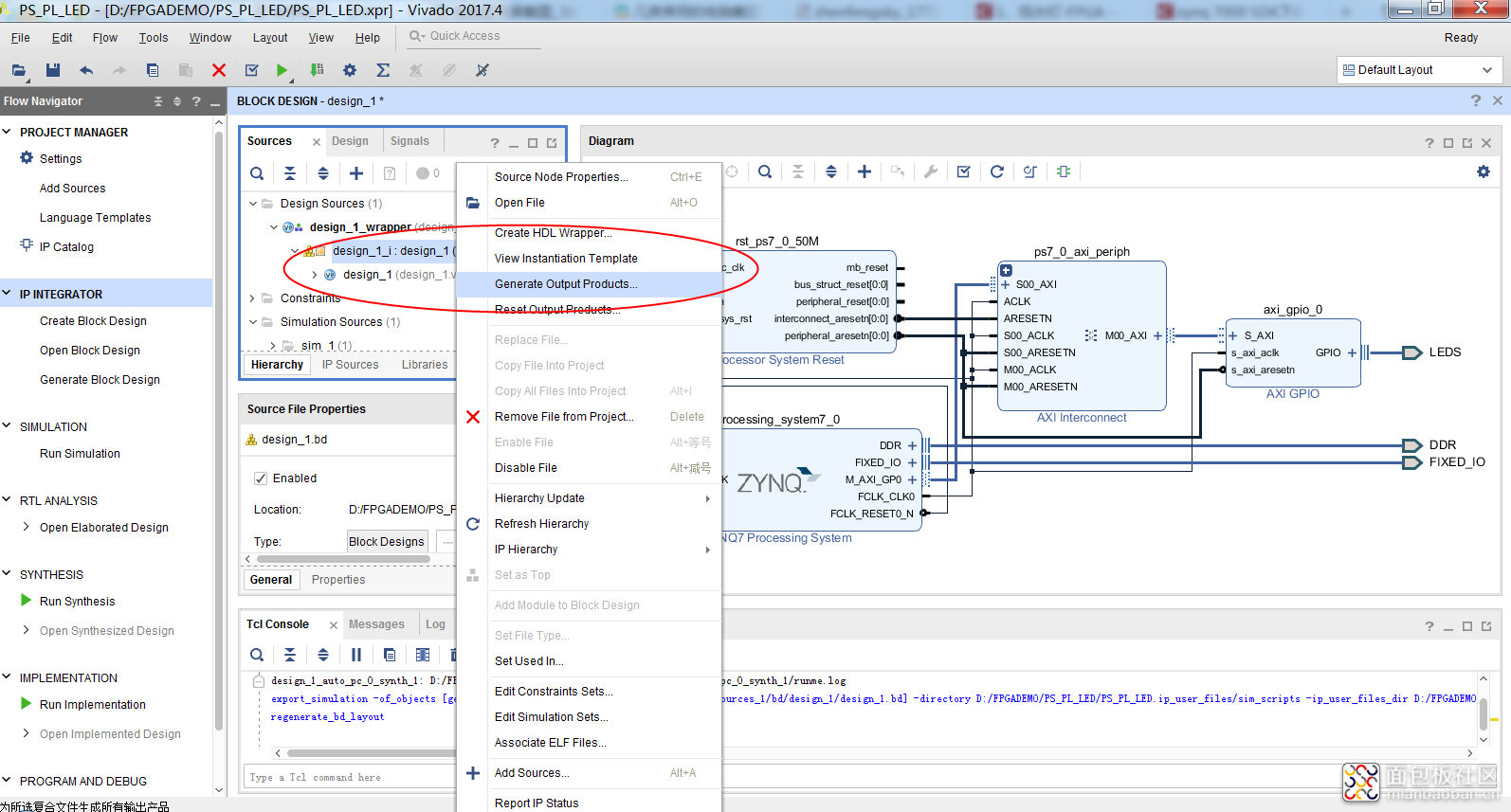This screenshot has height=812, width=1511.
Task: Click the Generate Bitstream icon in main toolbar
Action: point(317,70)
